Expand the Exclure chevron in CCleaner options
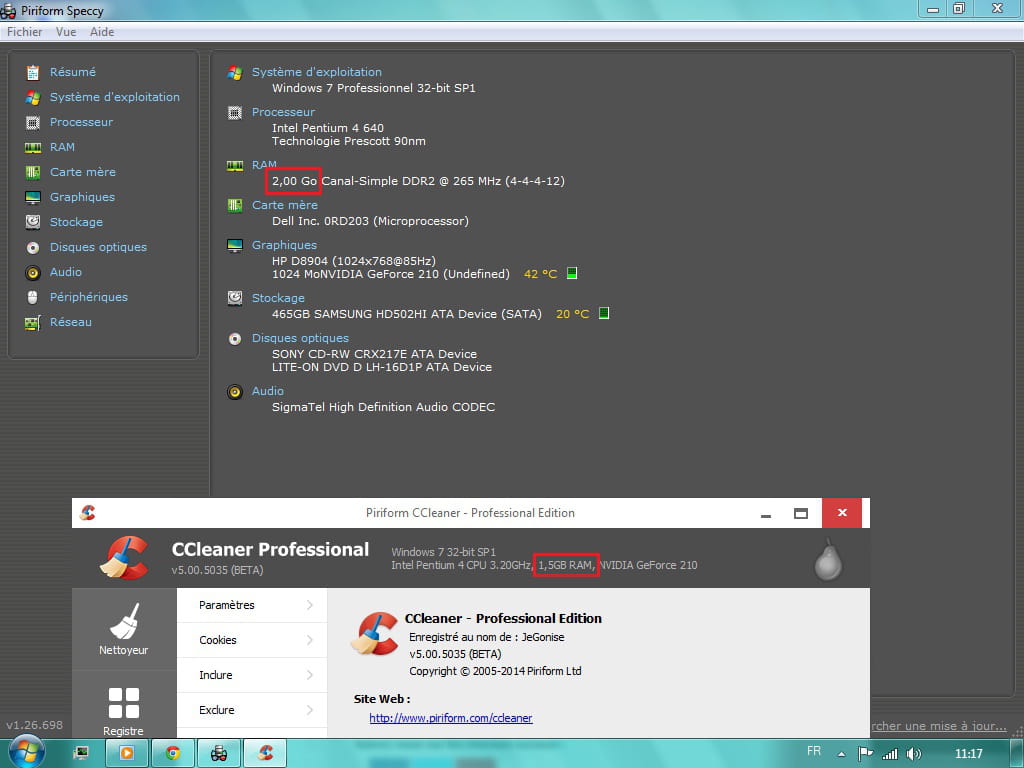 [310, 710]
